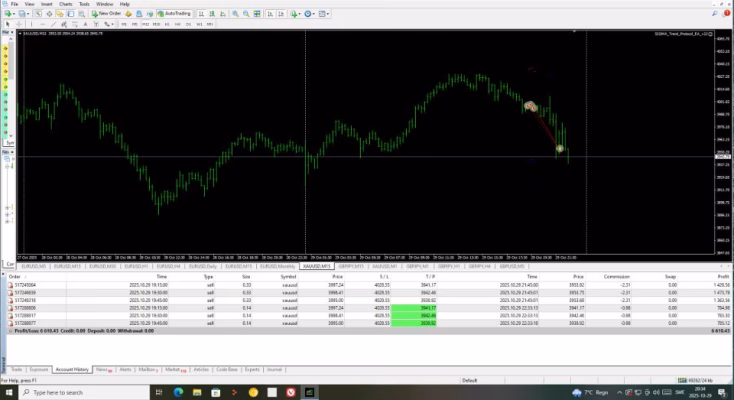
Task: Toggle Chart Shift on the toolbar
Action: [x=281, y=14]
